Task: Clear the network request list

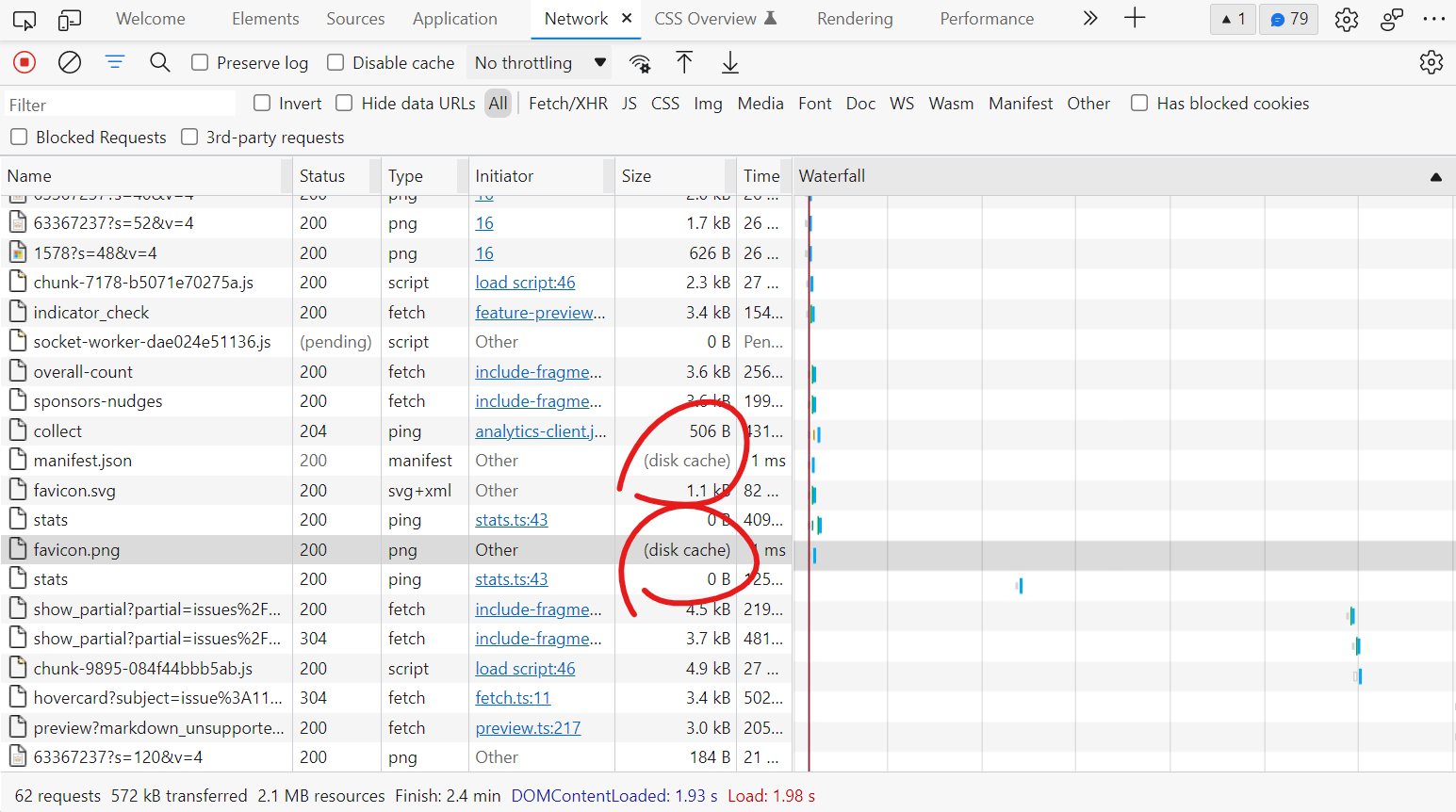Action: tap(69, 62)
